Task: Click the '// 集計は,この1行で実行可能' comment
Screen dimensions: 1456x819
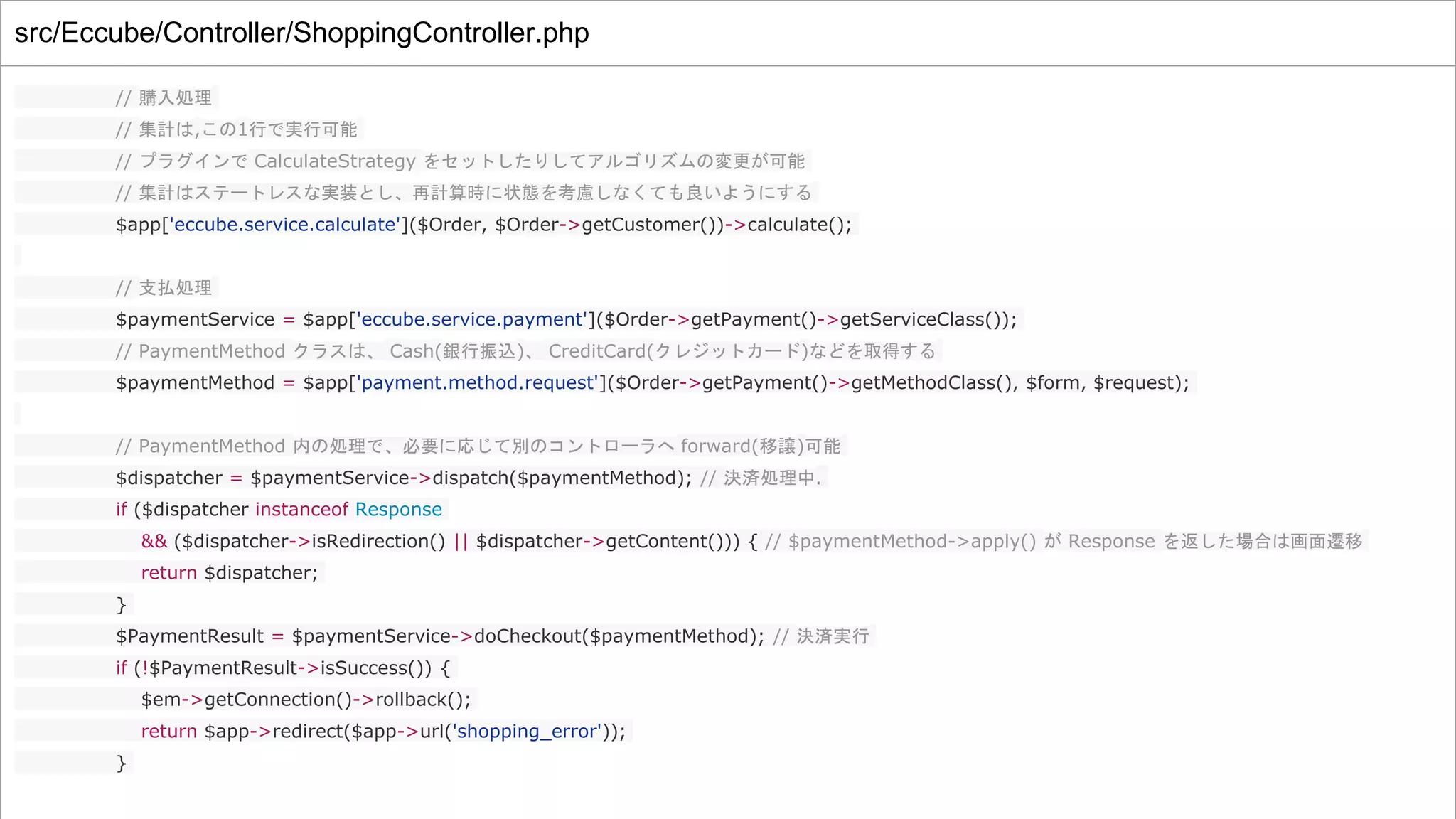Action: pos(236,129)
